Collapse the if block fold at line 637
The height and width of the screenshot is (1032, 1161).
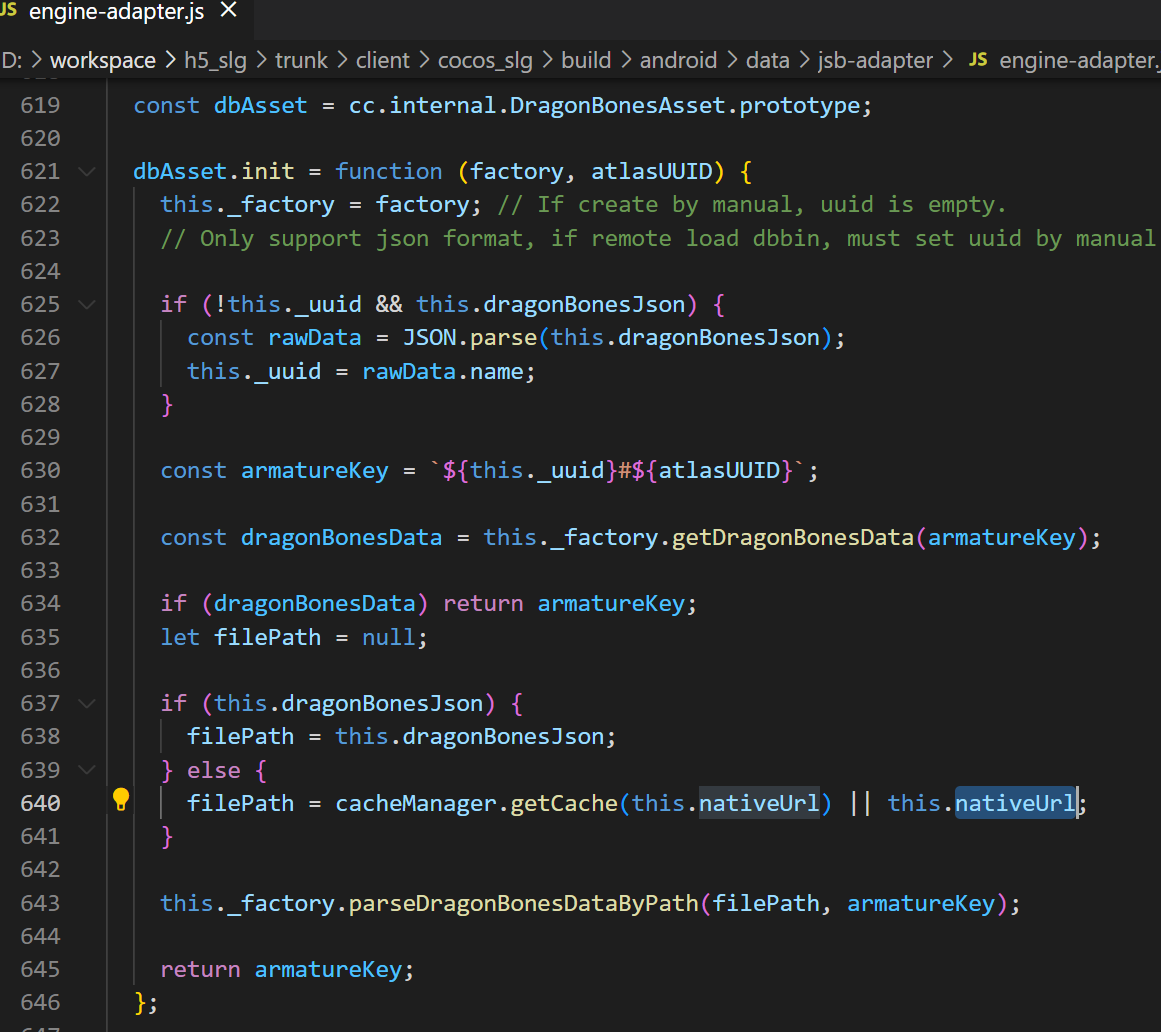point(87,703)
